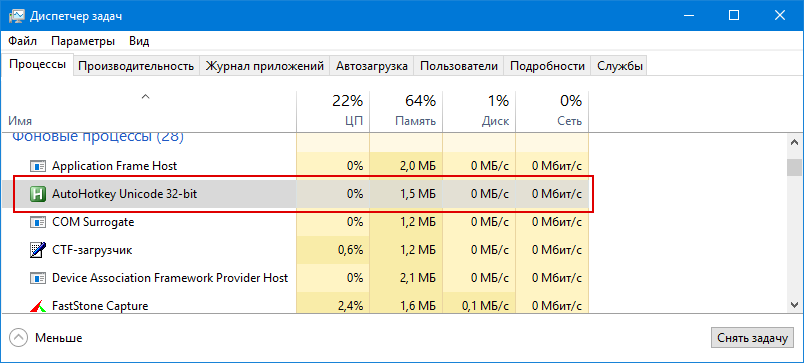Click the Task Manager title bar icon

tap(16, 16)
